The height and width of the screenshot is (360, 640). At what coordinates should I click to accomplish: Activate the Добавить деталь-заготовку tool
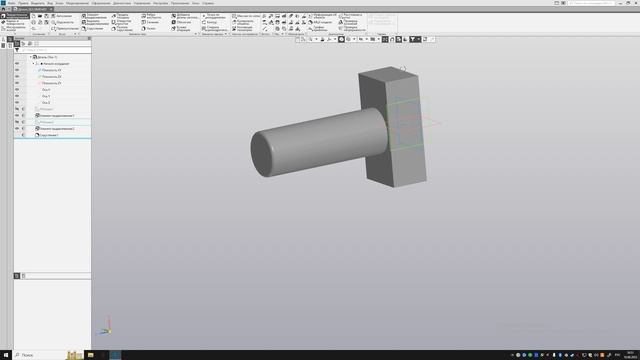tap(184, 16)
